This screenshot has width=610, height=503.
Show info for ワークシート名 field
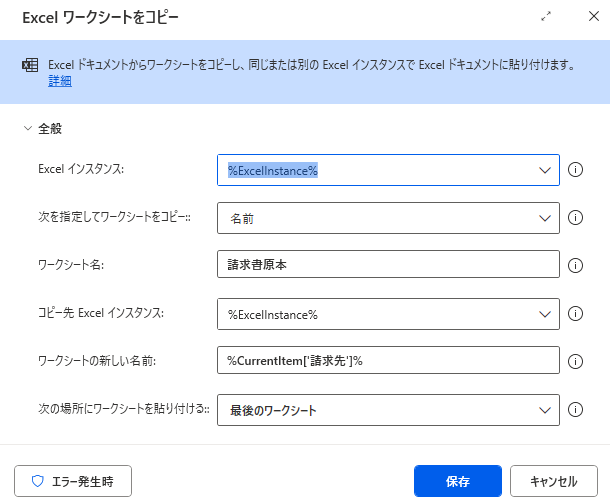point(575,265)
